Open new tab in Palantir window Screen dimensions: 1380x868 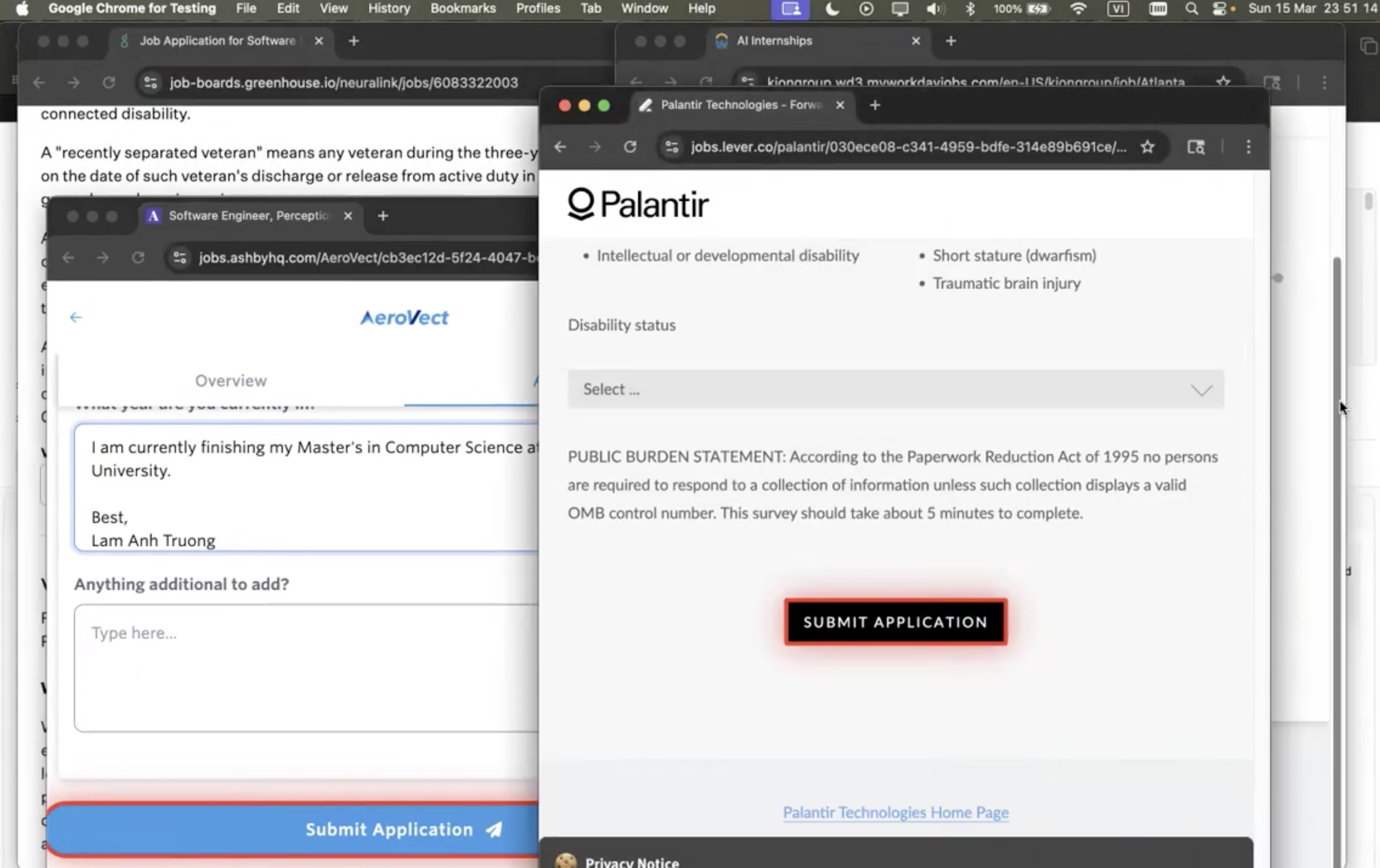tap(874, 105)
